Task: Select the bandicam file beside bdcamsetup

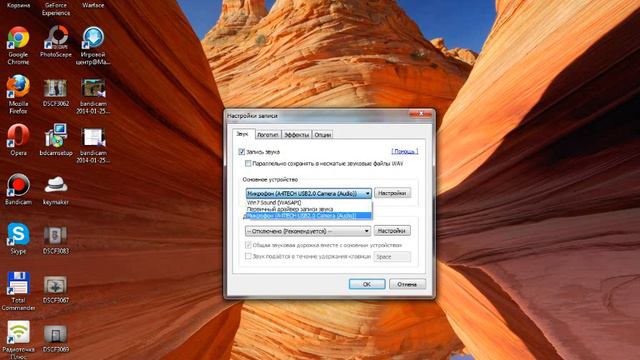Action: (93, 145)
